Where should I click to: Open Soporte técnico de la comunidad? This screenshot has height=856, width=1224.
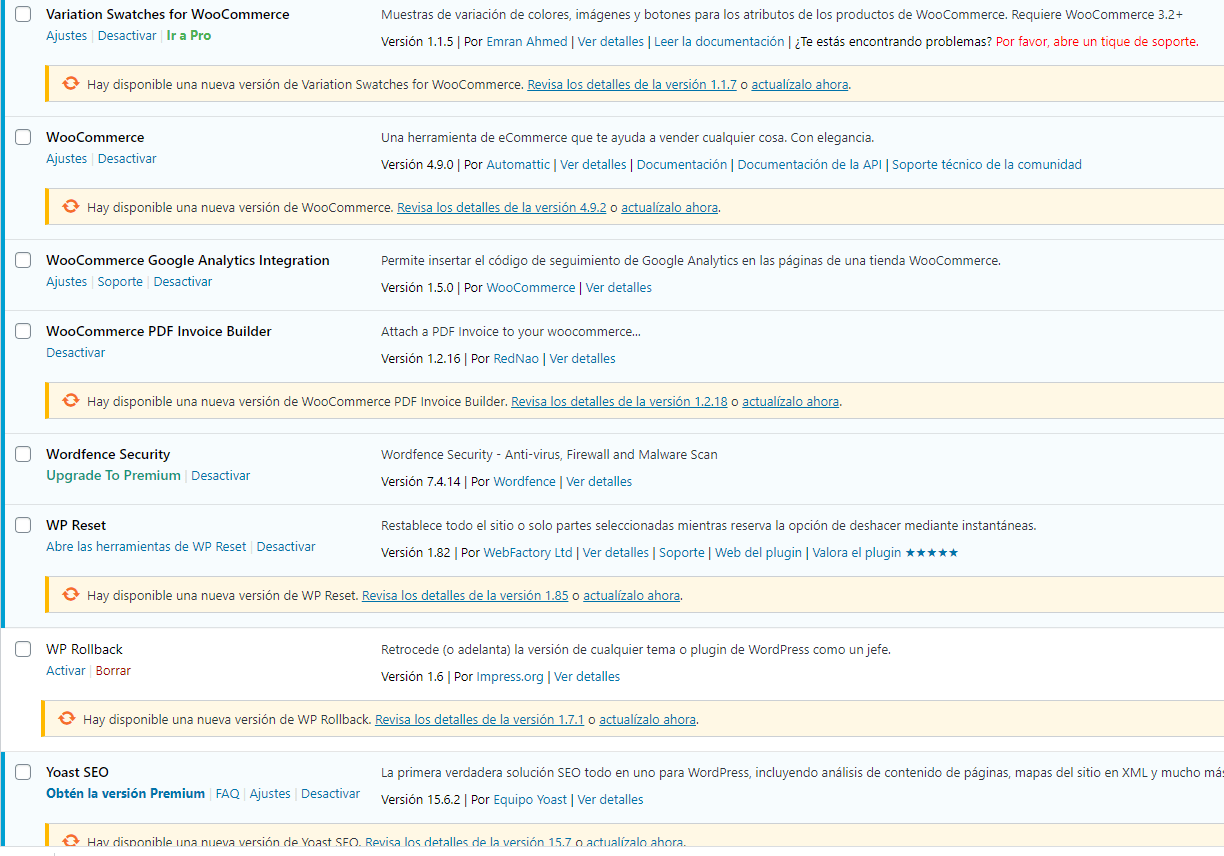pyautogui.click(x=987, y=165)
